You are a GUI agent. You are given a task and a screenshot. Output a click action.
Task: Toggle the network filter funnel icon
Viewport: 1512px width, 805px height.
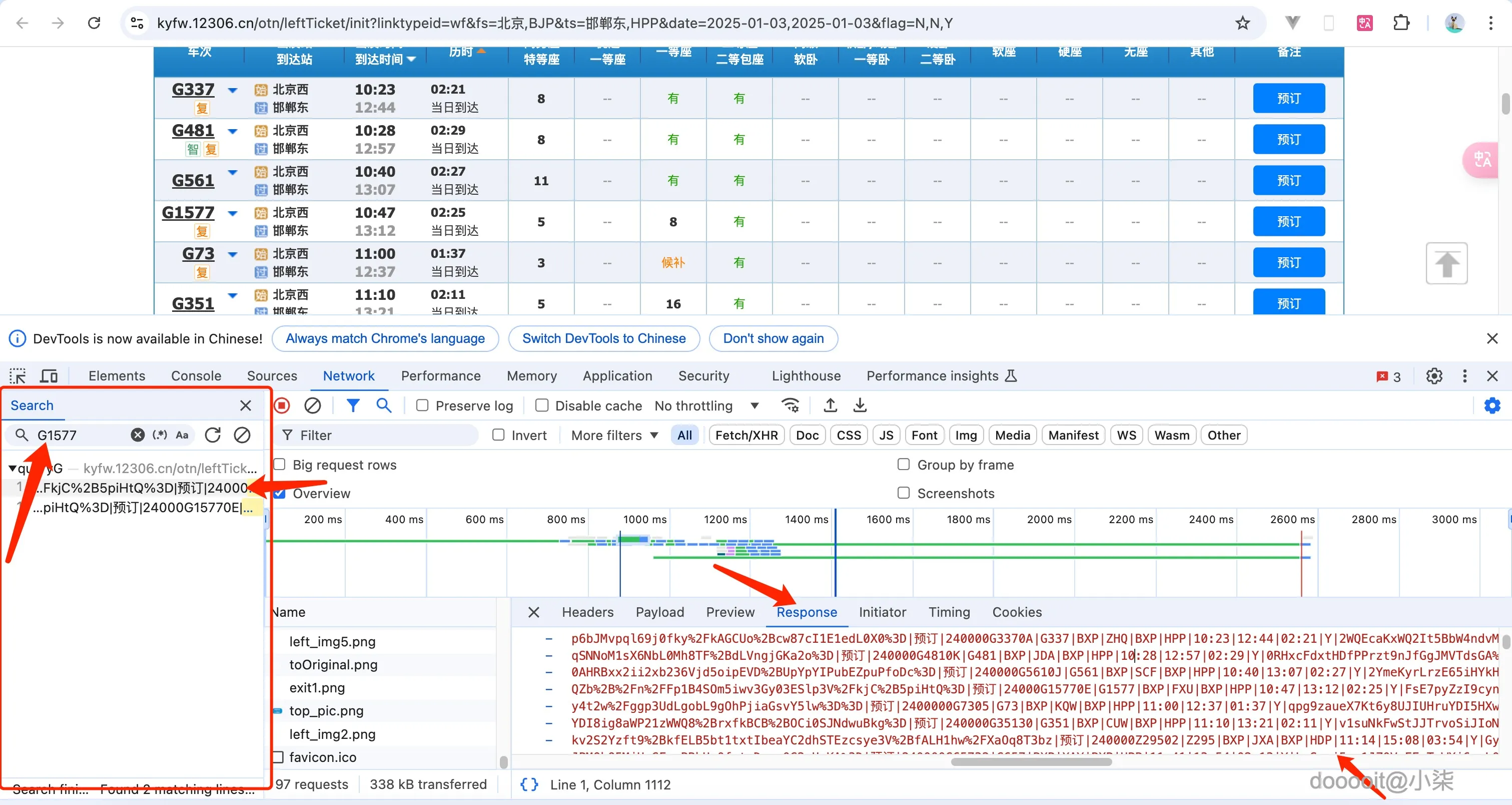pos(353,405)
